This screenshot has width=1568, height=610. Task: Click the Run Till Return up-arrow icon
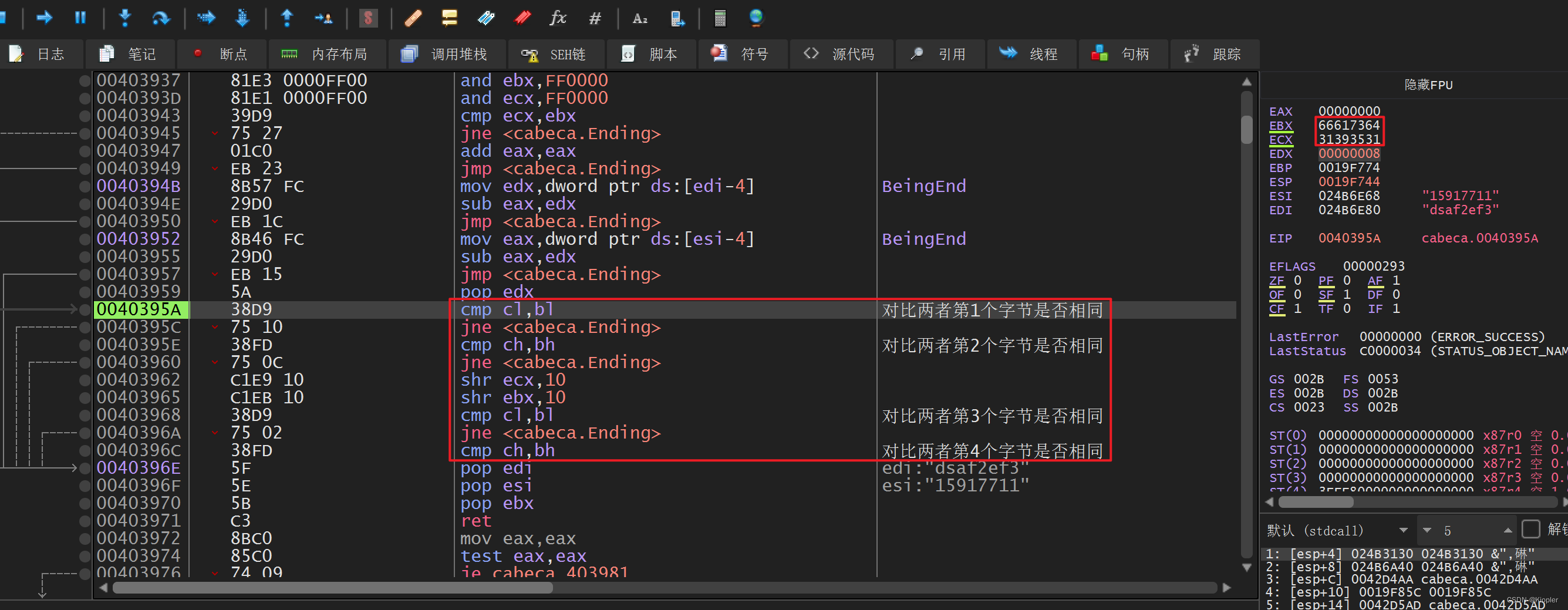tap(286, 18)
